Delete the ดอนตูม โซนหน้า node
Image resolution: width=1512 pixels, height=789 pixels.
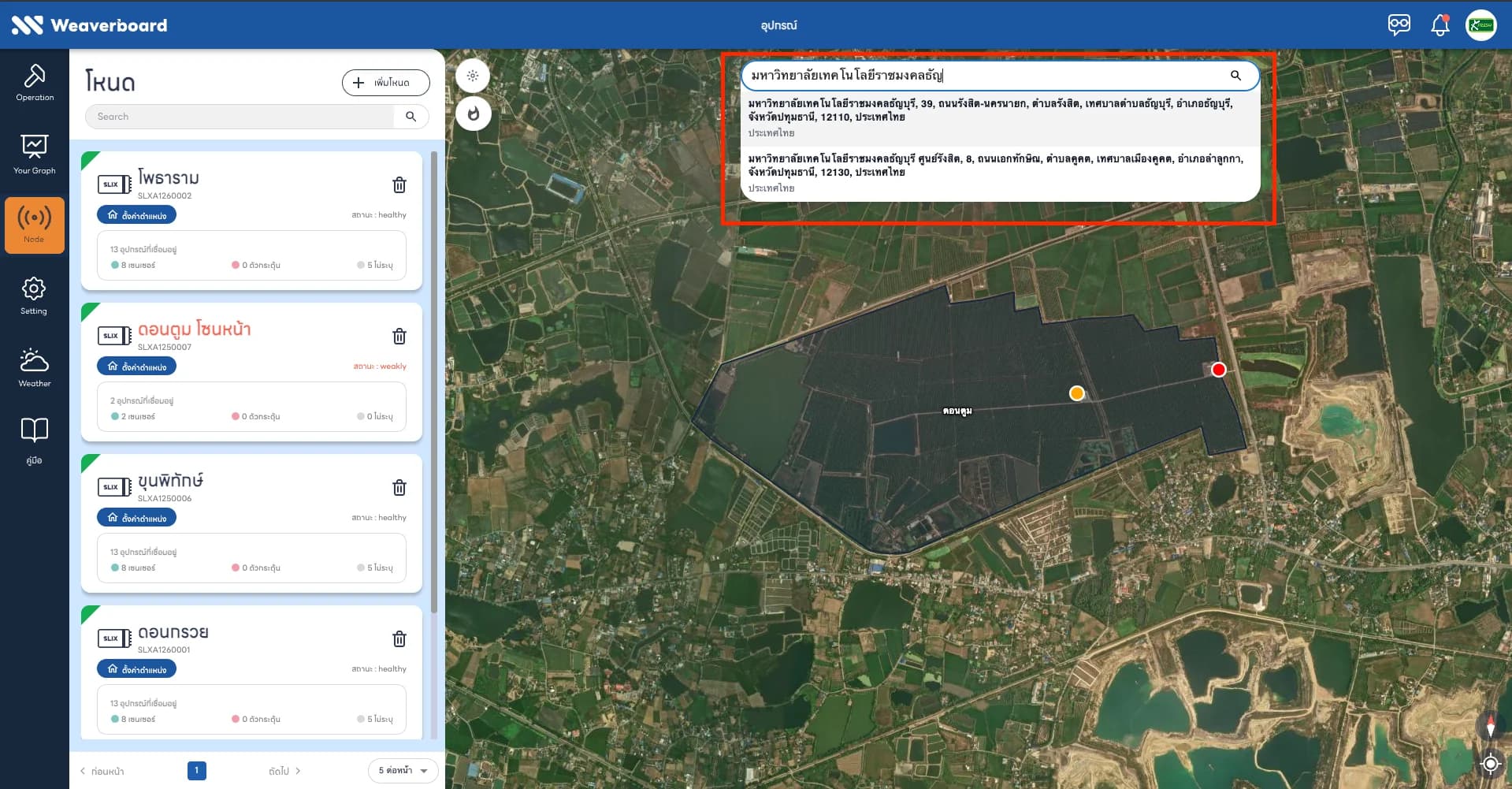pyautogui.click(x=399, y=336)
